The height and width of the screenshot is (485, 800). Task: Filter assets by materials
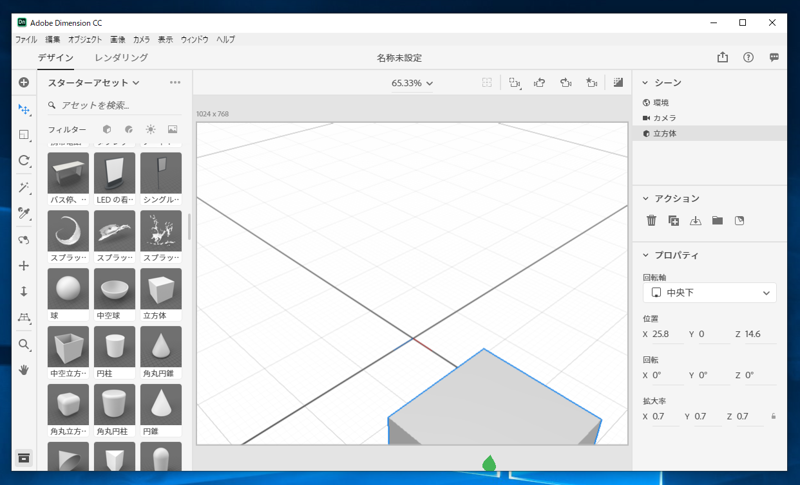129,130
